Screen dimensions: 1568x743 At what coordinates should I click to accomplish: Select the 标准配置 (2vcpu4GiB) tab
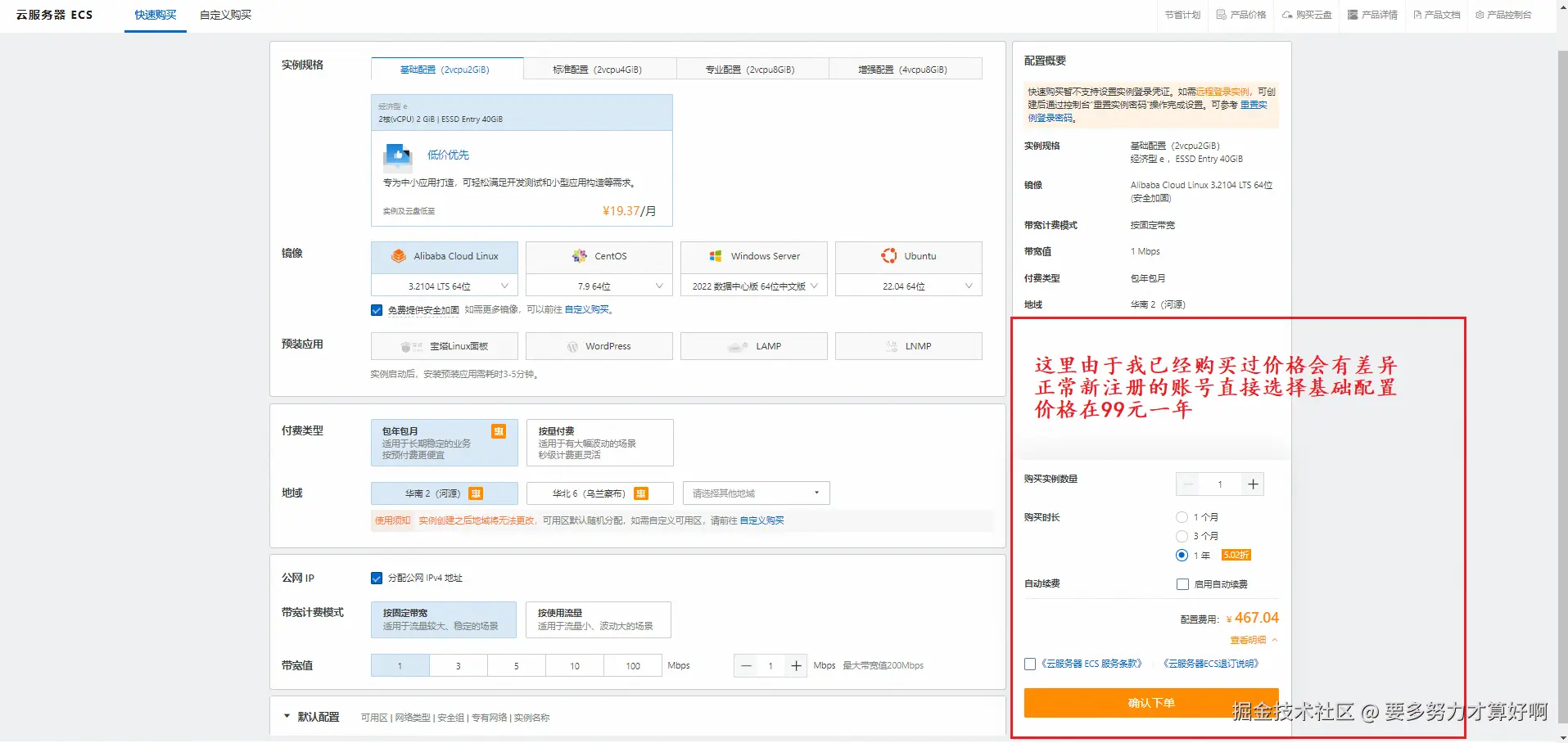click(600, 70)
